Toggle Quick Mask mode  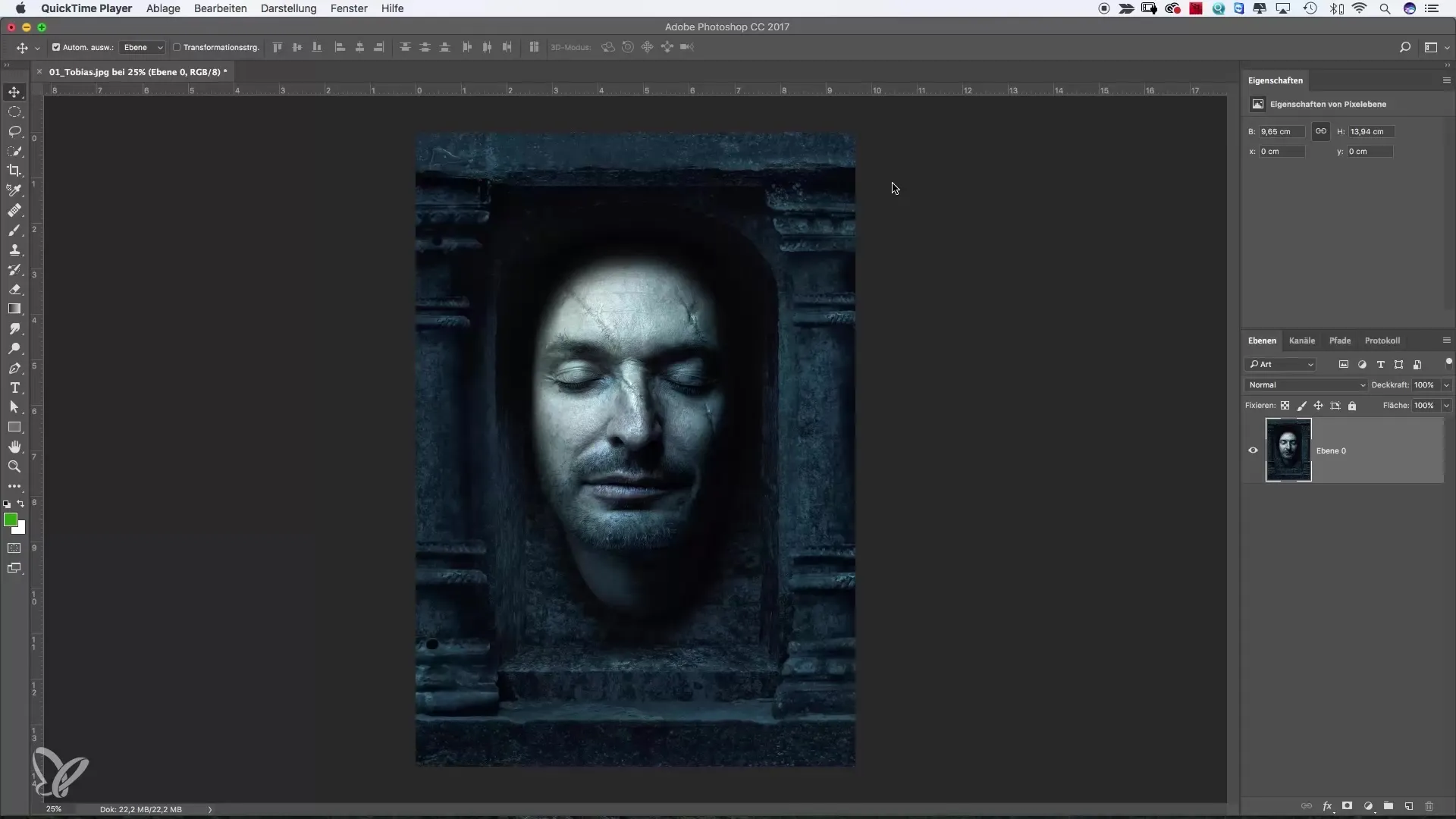pyautogui.click(x=14, y=548)
